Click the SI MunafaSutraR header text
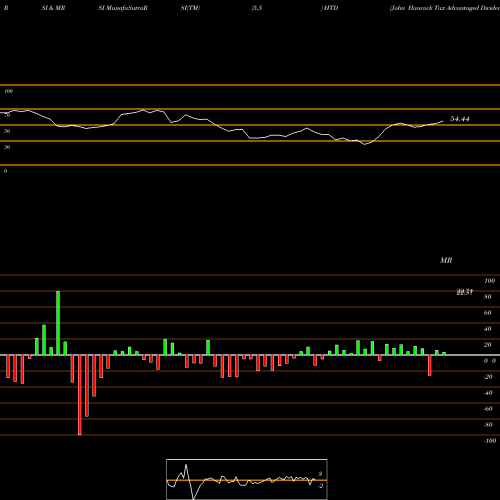The height and width of the screenshot is (500, 500). point(123,8)
